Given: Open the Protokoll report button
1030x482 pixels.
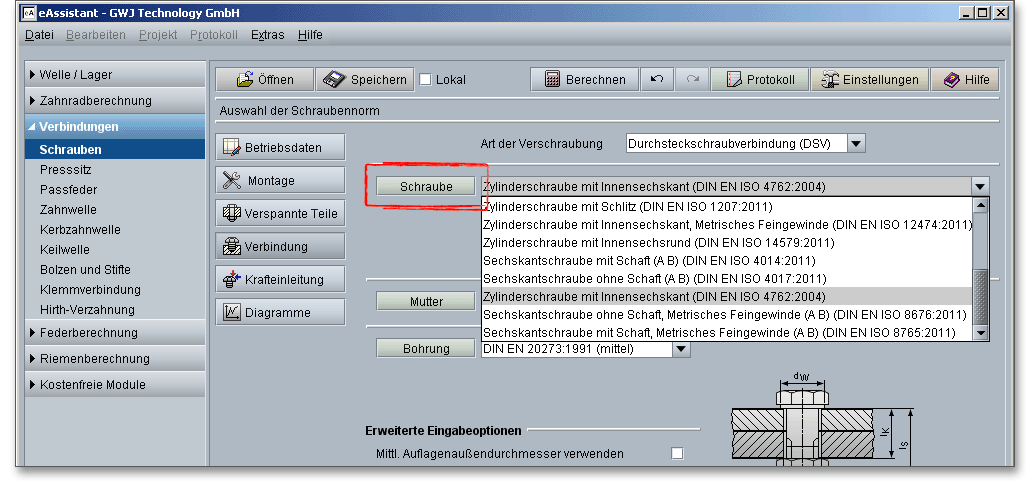Looking at the screenshot, I should coord(760,80).
